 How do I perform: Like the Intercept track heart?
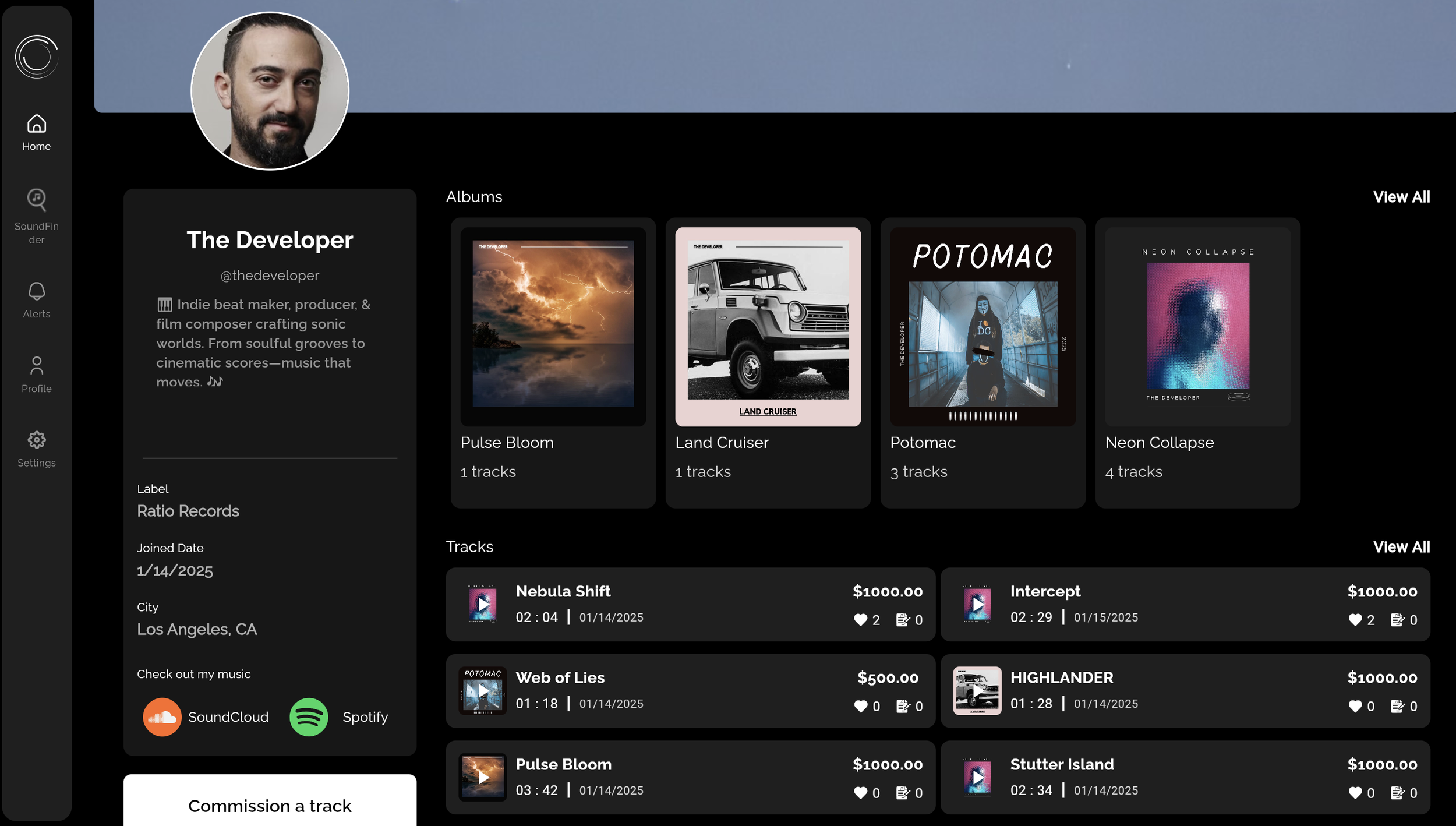(1355, 620)
